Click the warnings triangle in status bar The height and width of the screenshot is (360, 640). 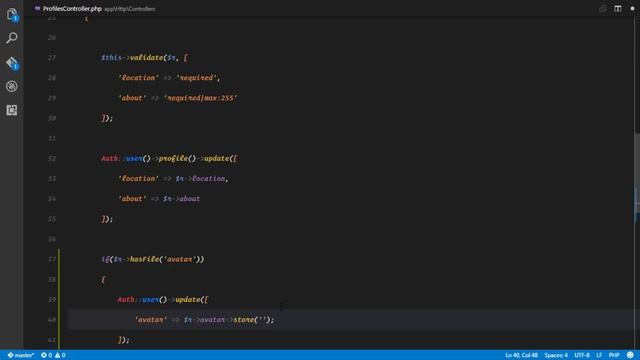pyautogui.click(x=58, y=355)
